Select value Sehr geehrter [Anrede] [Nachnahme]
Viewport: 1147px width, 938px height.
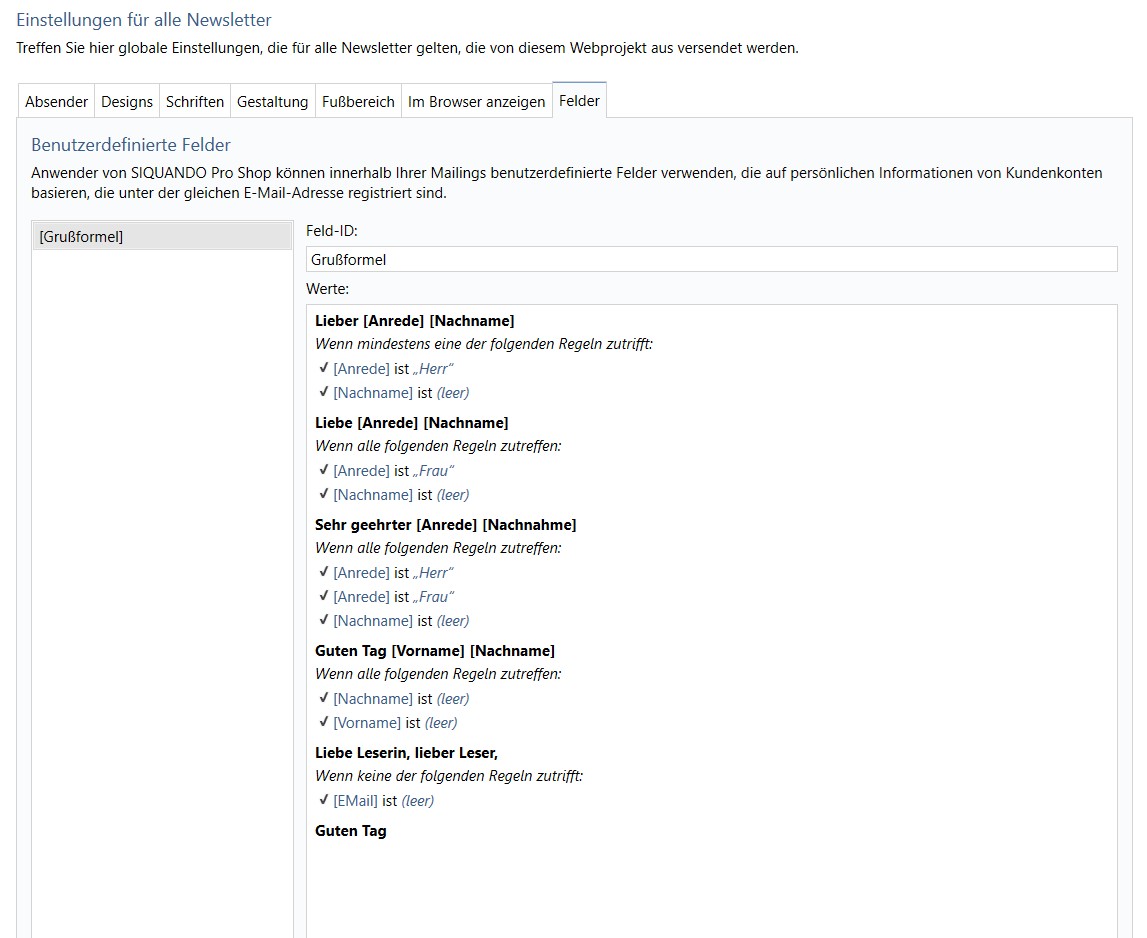pos(445,525)
